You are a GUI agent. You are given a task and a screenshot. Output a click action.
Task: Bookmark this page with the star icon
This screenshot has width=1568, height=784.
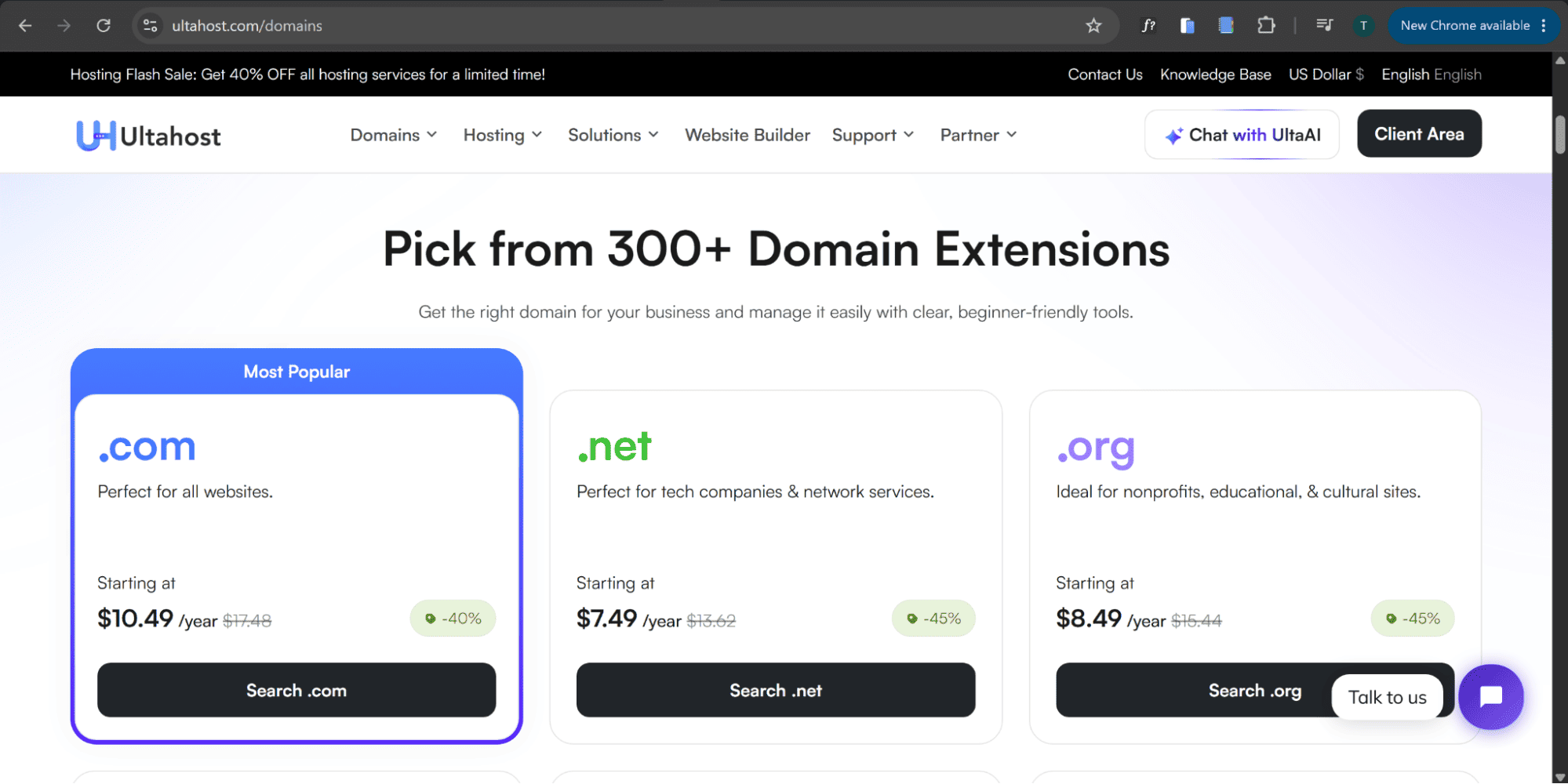[1093, 26]
